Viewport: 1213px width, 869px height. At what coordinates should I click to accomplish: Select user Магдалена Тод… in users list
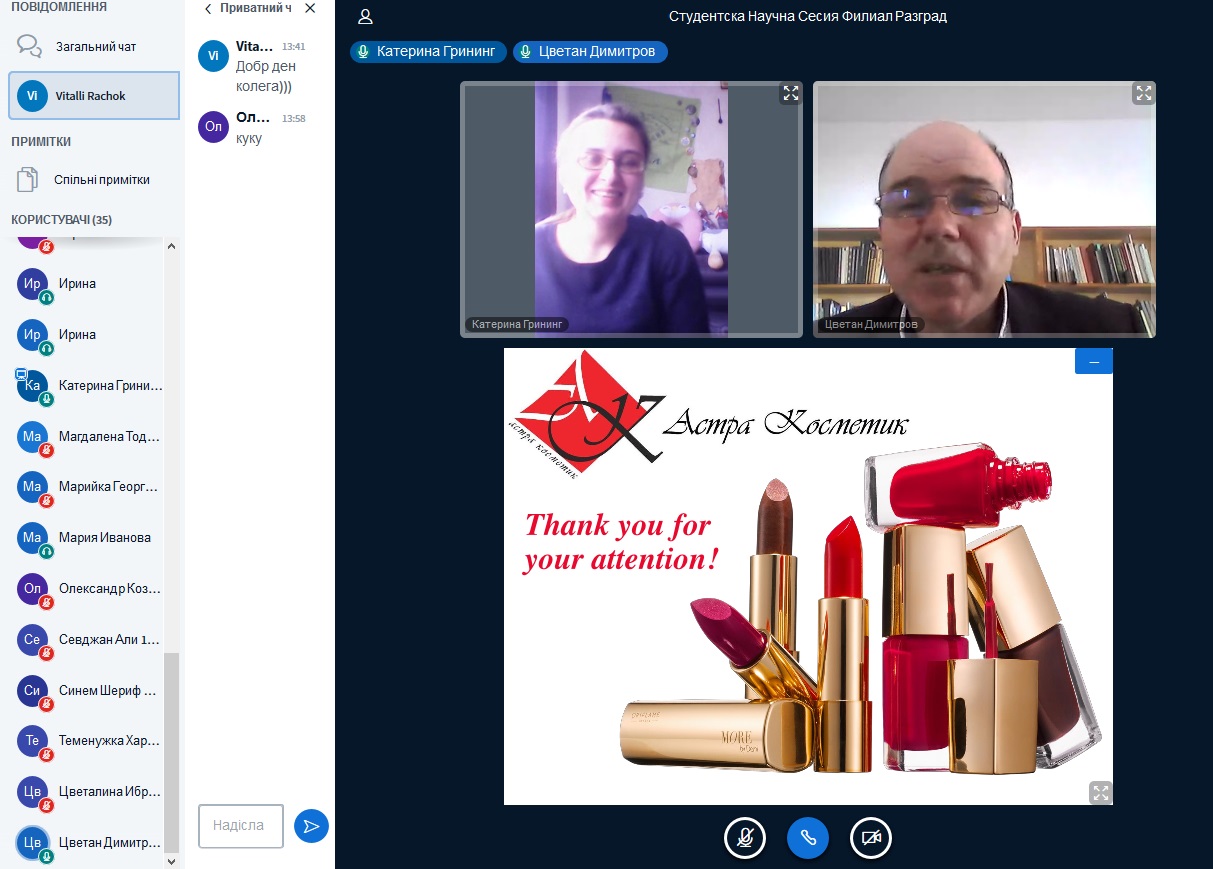pyautogui.click(x=89, y=437)
